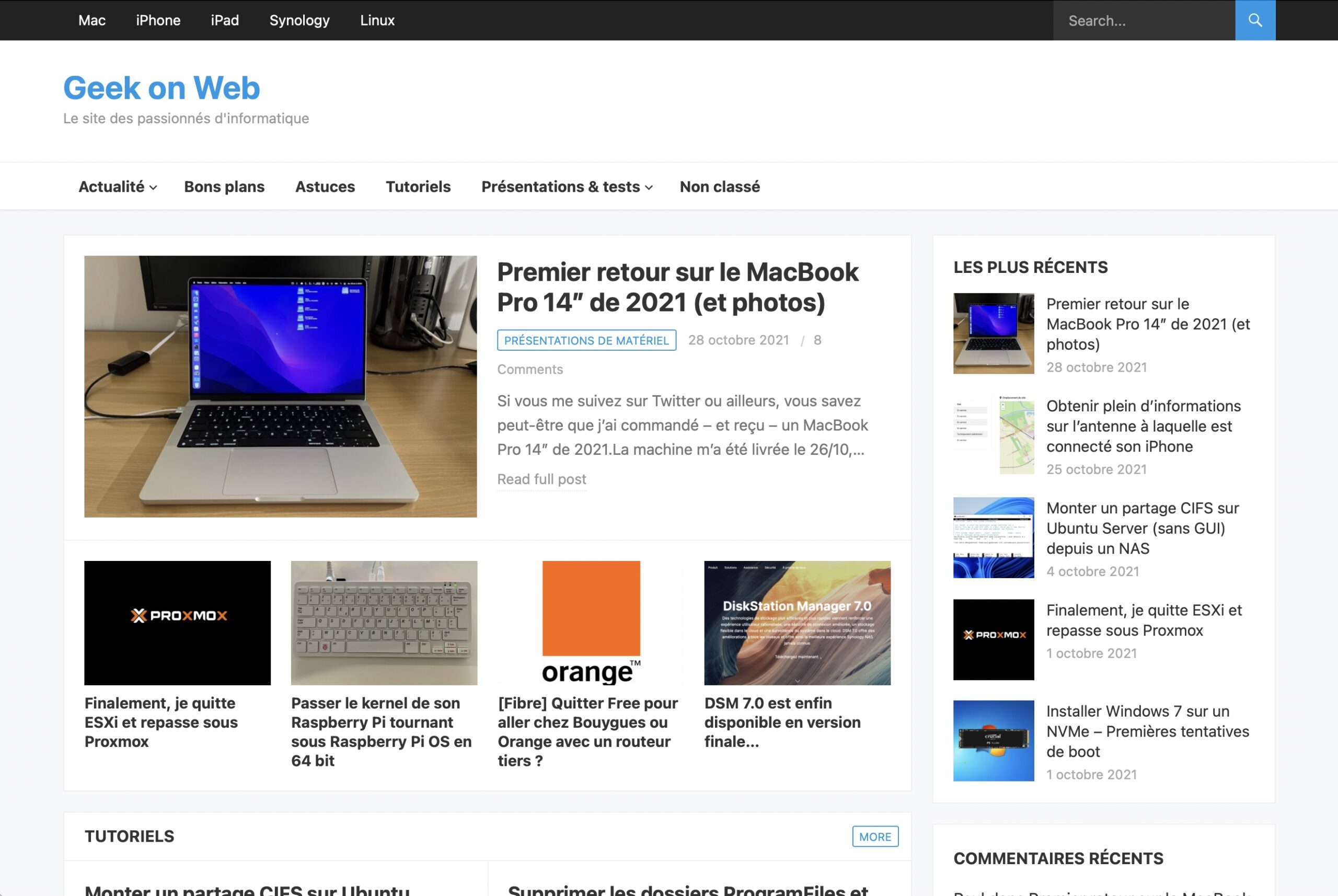Viewport: 1338px width, 896px height.
Task: Open the Synology top menu item
Action: click(x=299, y=20)
